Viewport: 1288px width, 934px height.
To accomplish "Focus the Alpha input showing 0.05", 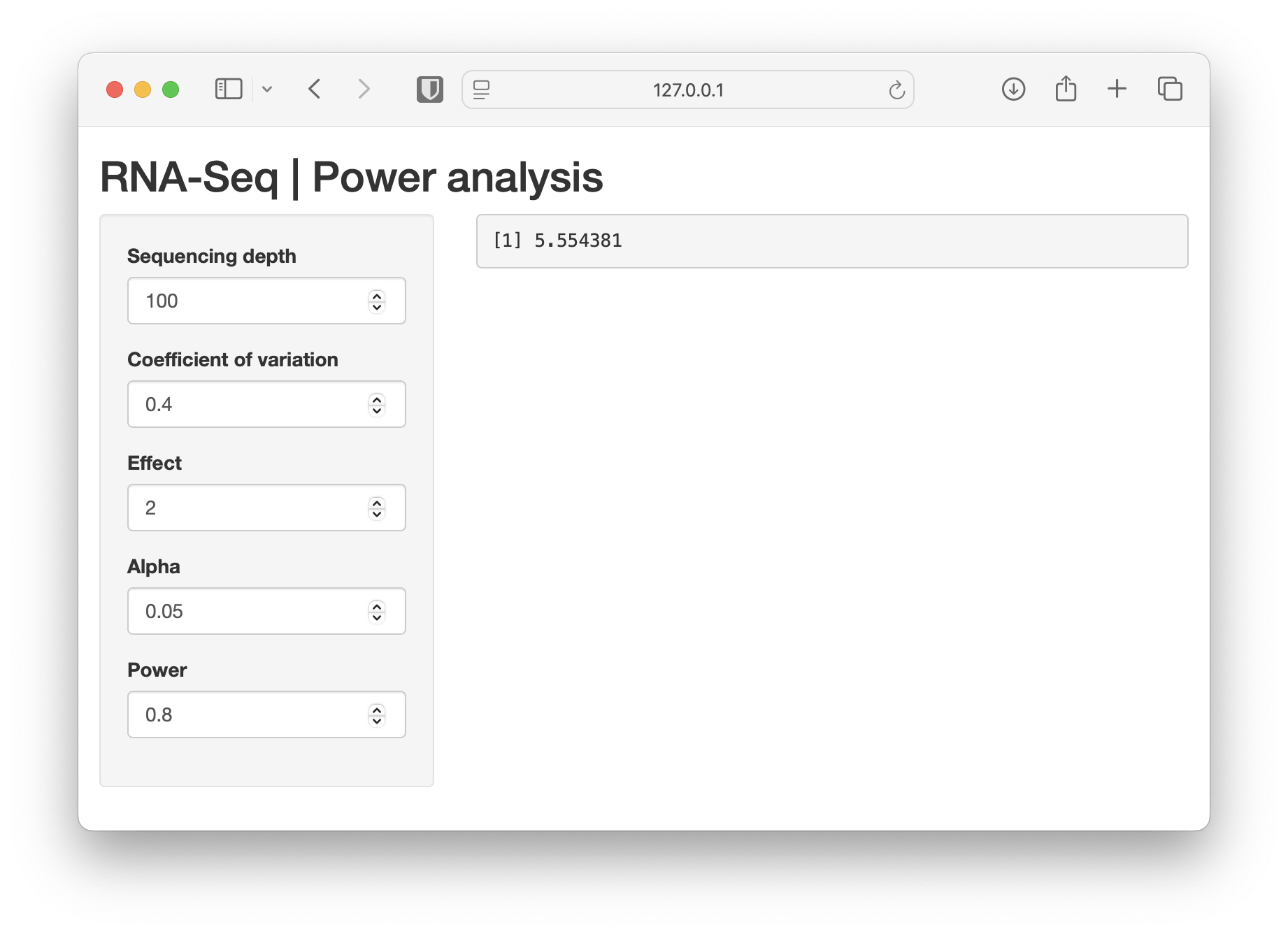I will (266, 611).
